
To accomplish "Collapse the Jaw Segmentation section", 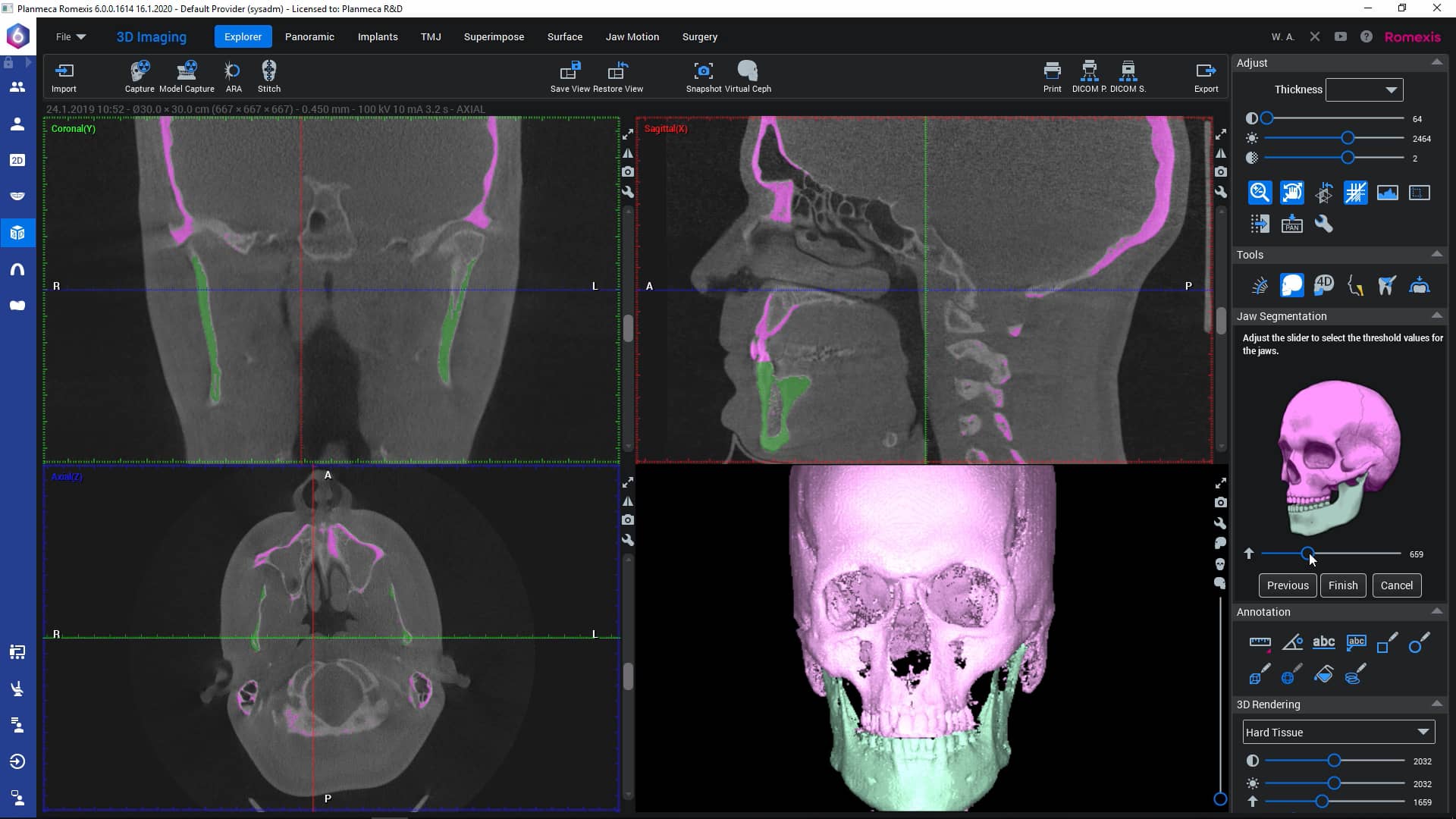I will [1438, 316].
